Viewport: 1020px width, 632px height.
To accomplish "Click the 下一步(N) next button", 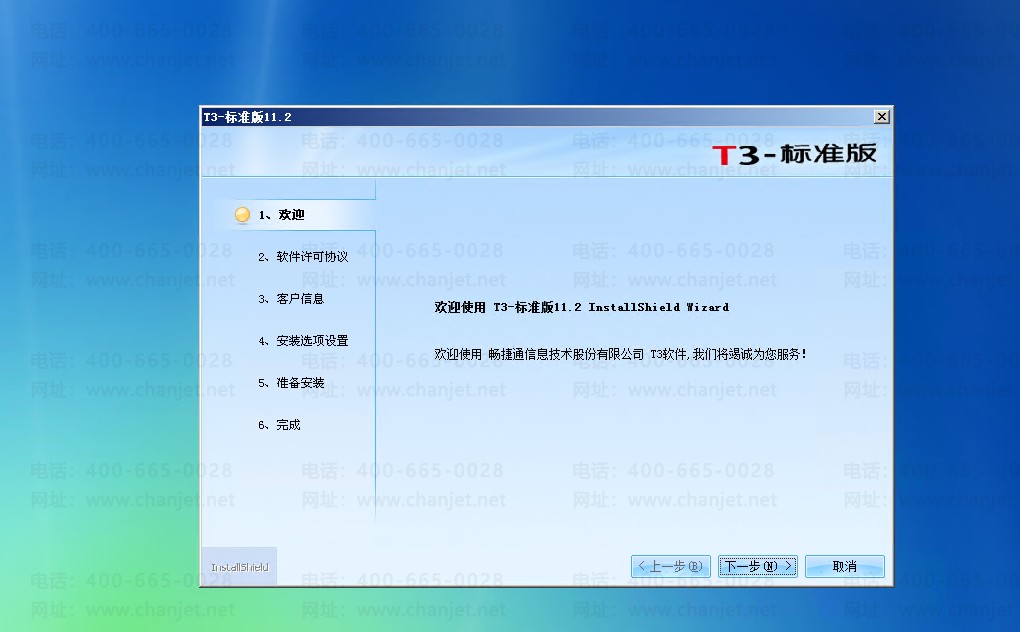I will click(758, 566).
